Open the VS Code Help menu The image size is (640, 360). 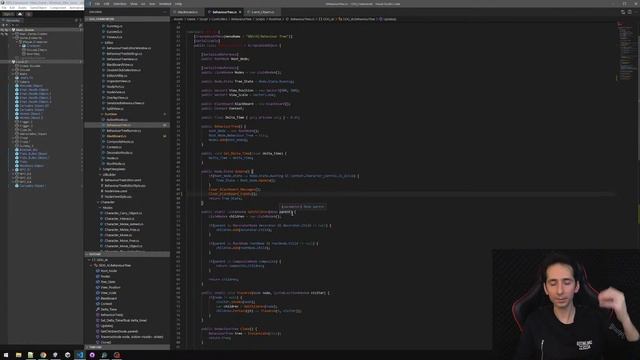178,4
